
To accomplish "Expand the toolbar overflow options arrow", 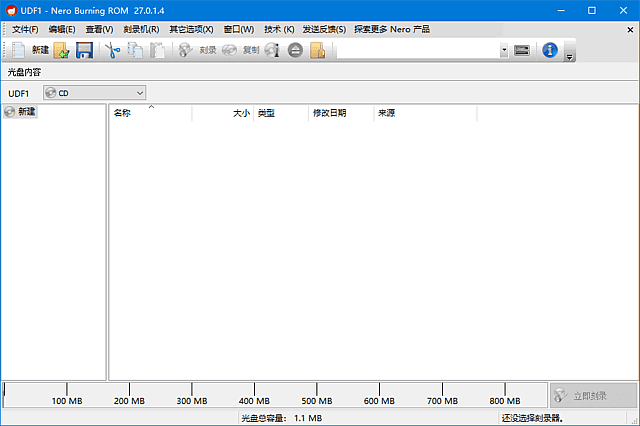I will tap(569, 56).
